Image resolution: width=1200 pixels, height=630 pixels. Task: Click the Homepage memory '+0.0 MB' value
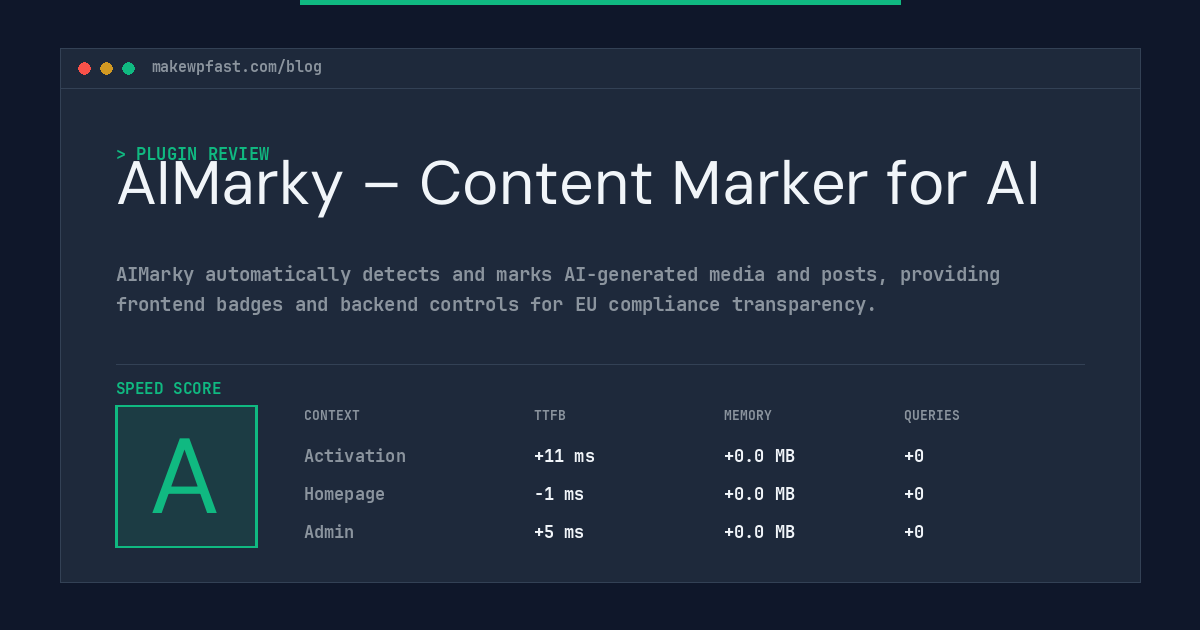(x=759, y=494)
